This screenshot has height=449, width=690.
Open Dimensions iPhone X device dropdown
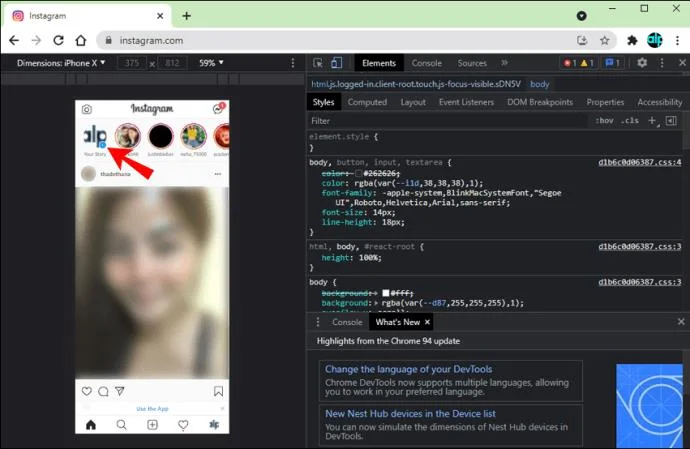tap(61, 63)
